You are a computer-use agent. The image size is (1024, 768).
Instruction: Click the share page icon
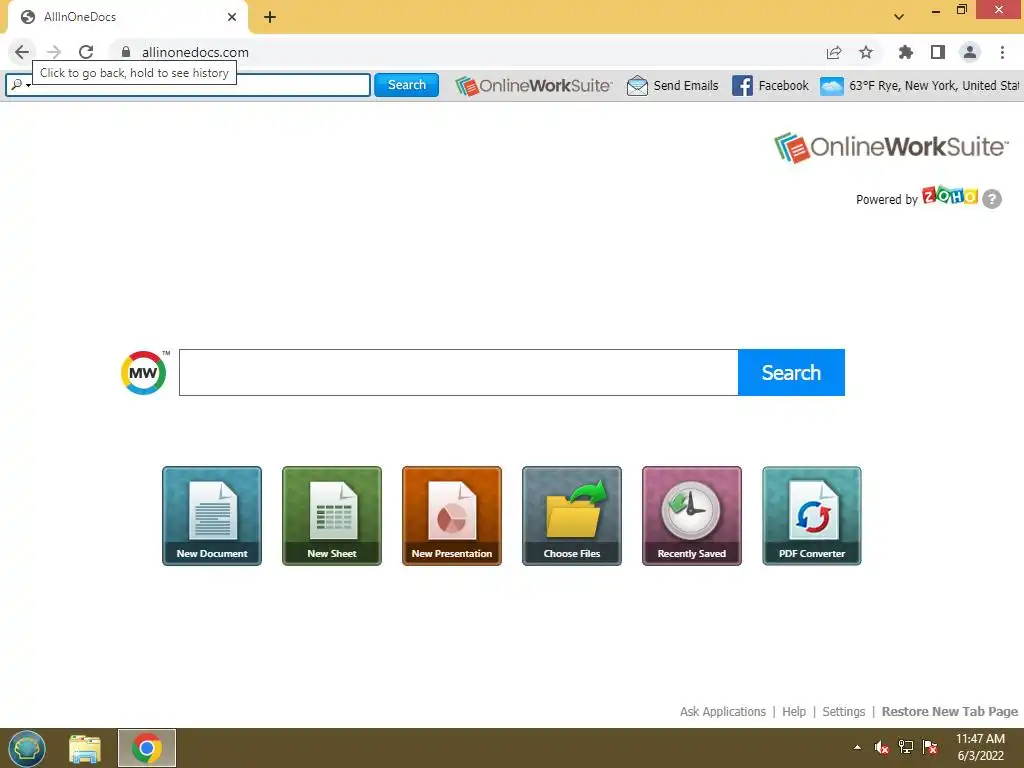click(834, 52)
